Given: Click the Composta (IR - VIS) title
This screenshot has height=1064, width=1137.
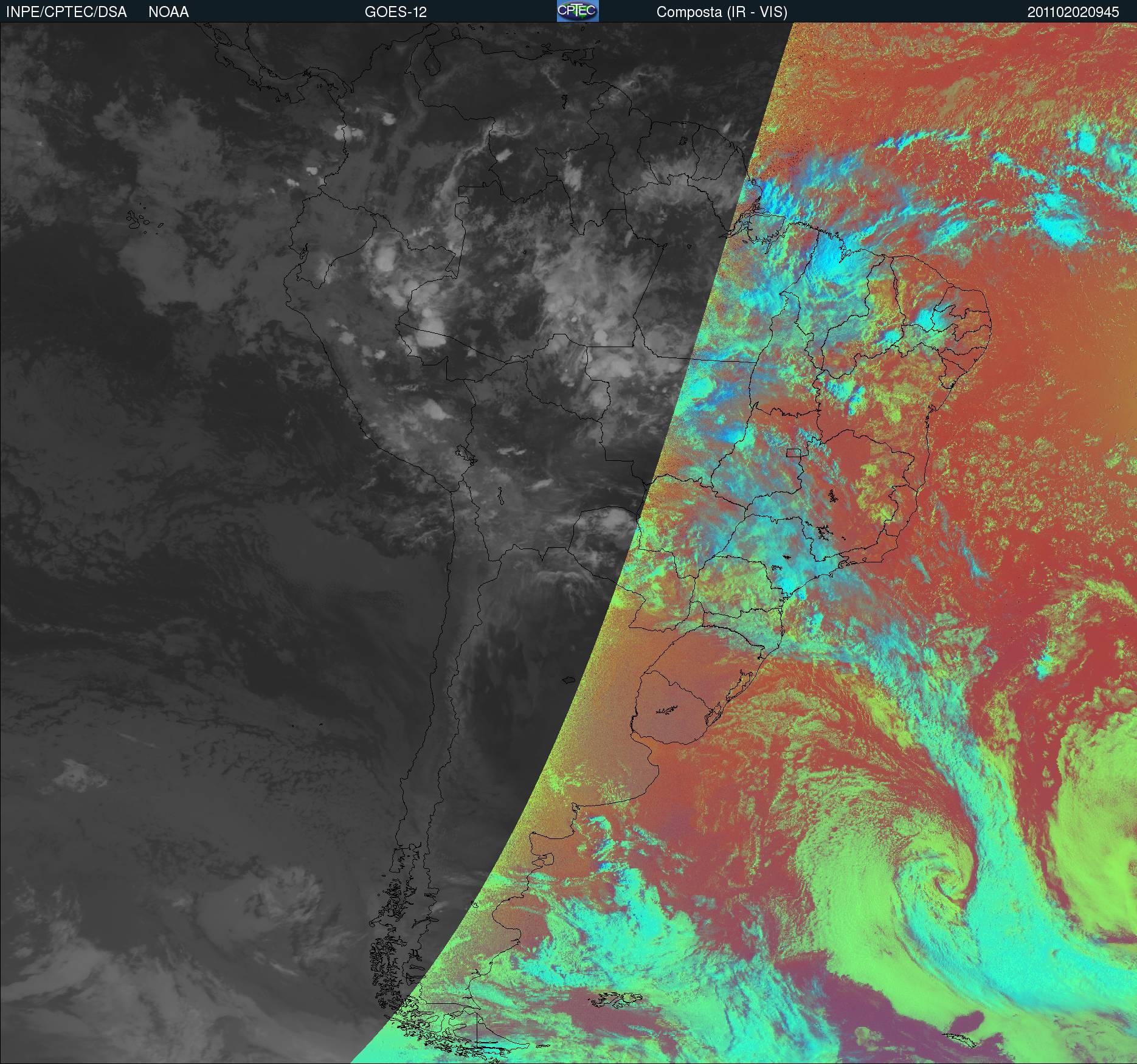Looking at the screenshot, I should pos(722,13).
